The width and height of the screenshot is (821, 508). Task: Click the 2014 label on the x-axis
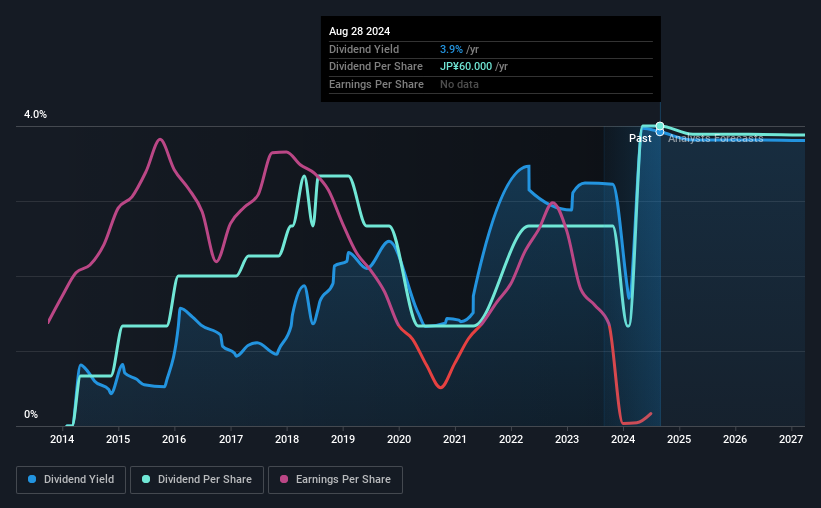(x=62, y=439)
